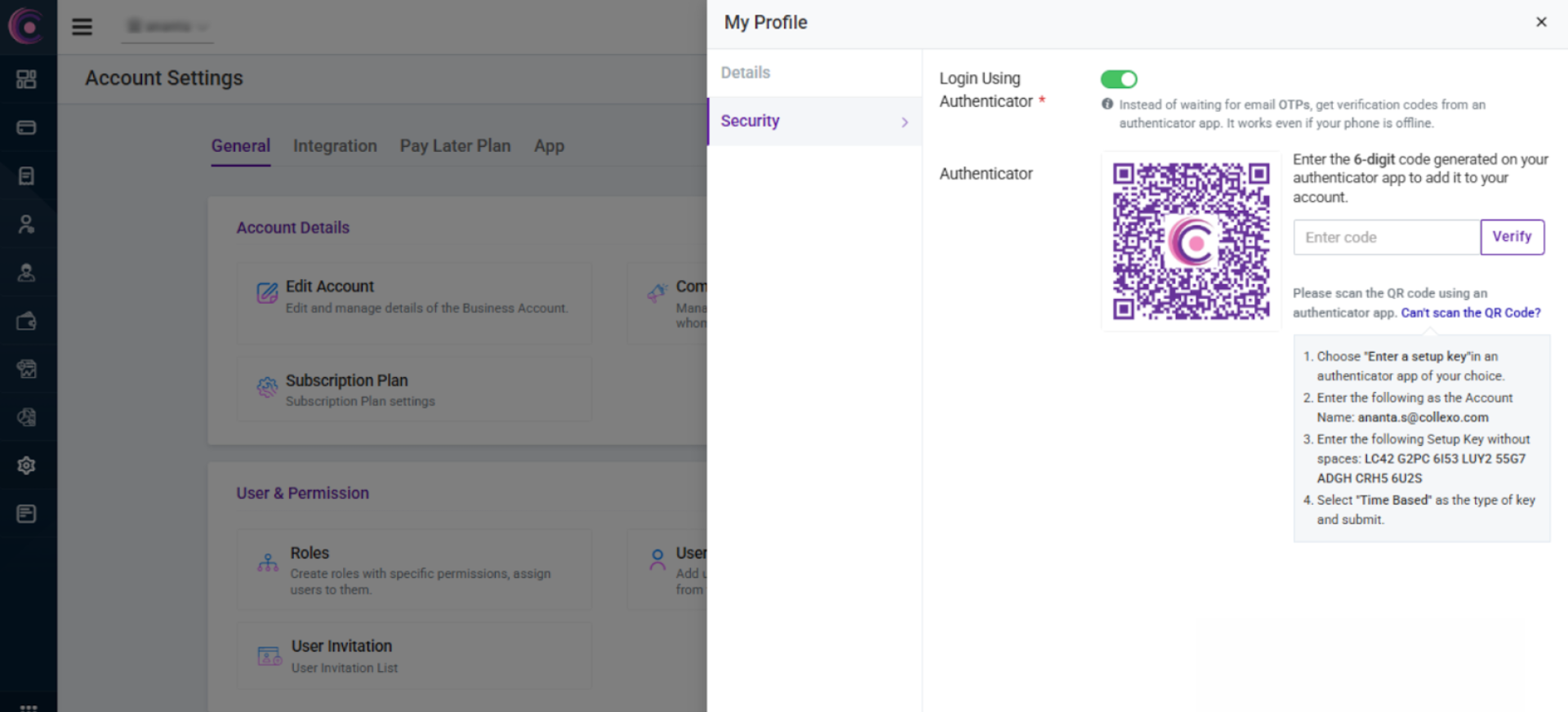Open the settings gear in sidebar
This screenshot has width=1568, height=712.
[27, 465]
